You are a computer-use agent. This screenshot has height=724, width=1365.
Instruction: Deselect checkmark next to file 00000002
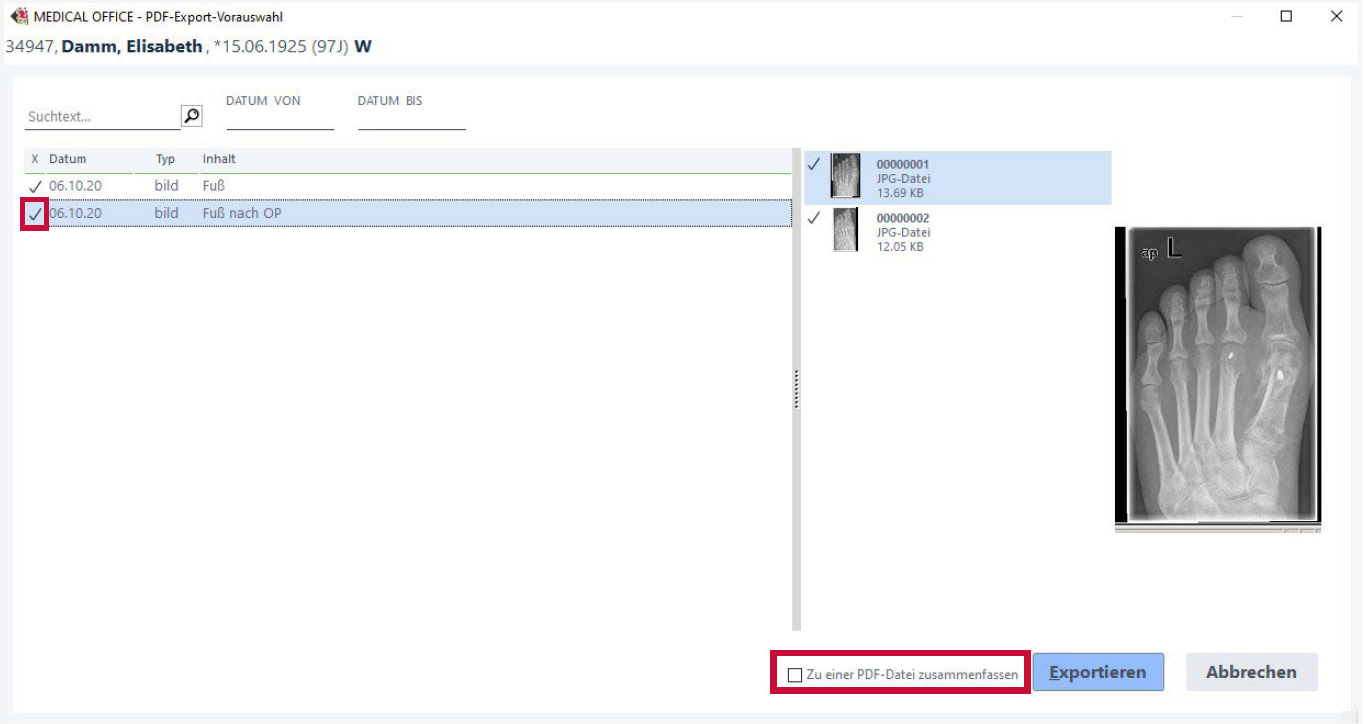[x=813, y=218]
